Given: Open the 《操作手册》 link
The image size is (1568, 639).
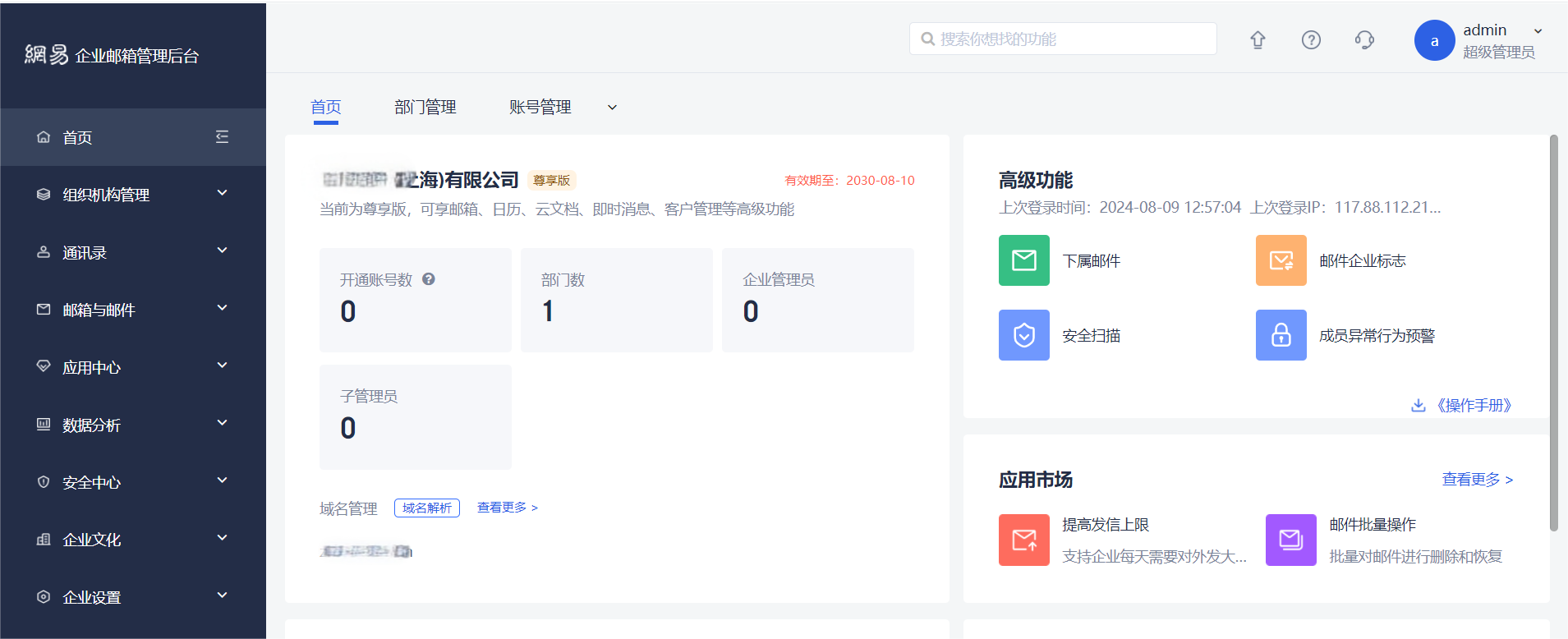Looking at the screenshot, I should (1474, 405).
